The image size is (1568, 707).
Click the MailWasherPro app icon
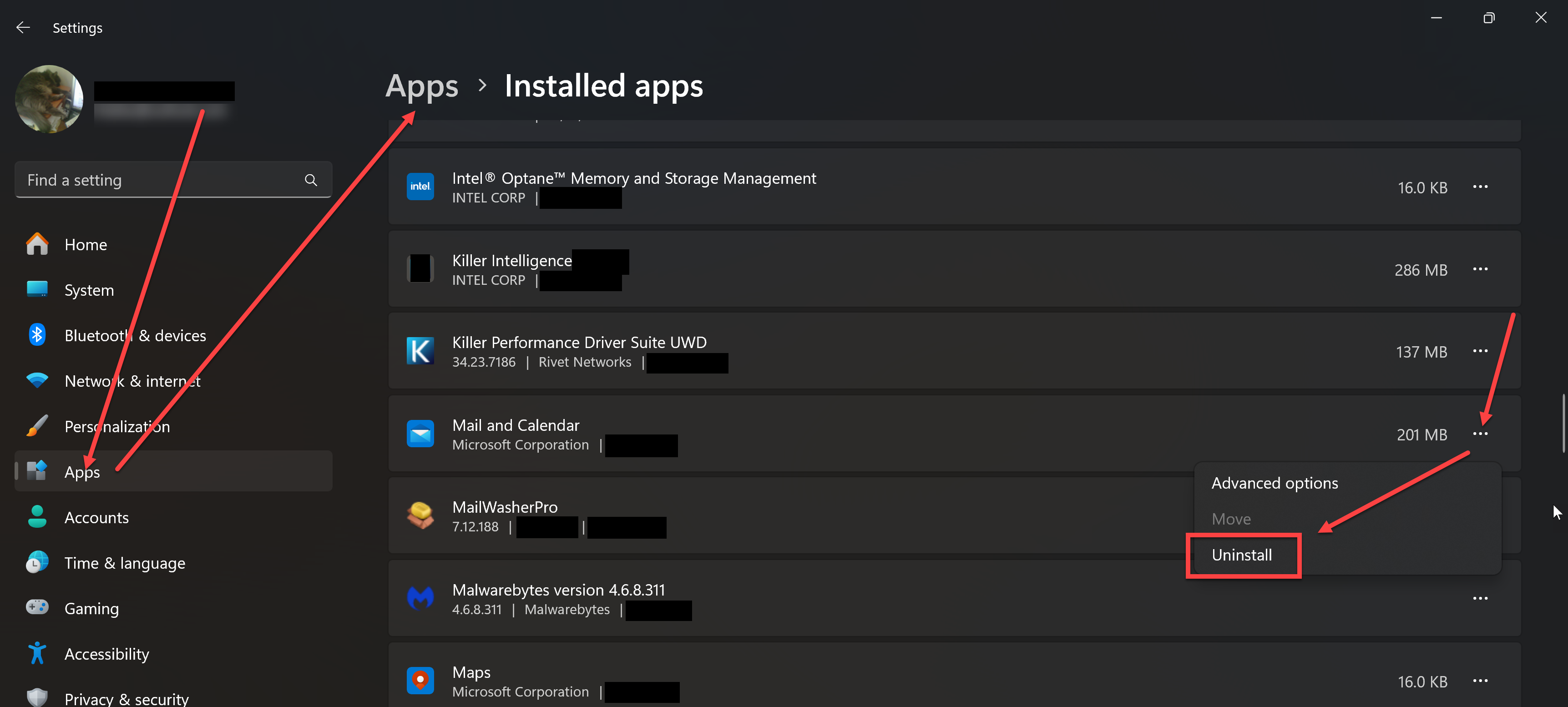coord(420,515)
